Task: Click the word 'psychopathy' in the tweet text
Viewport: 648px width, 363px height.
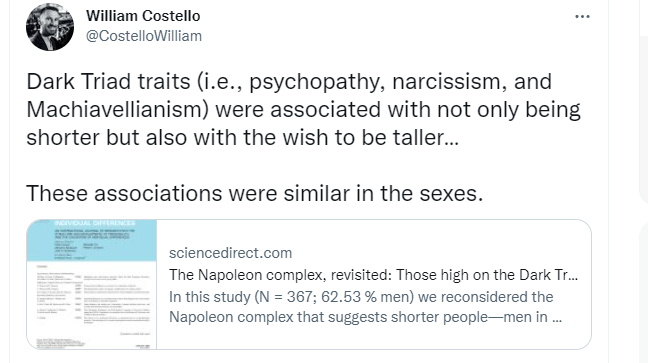Action: pyautogui.click(x=314, y=82)
